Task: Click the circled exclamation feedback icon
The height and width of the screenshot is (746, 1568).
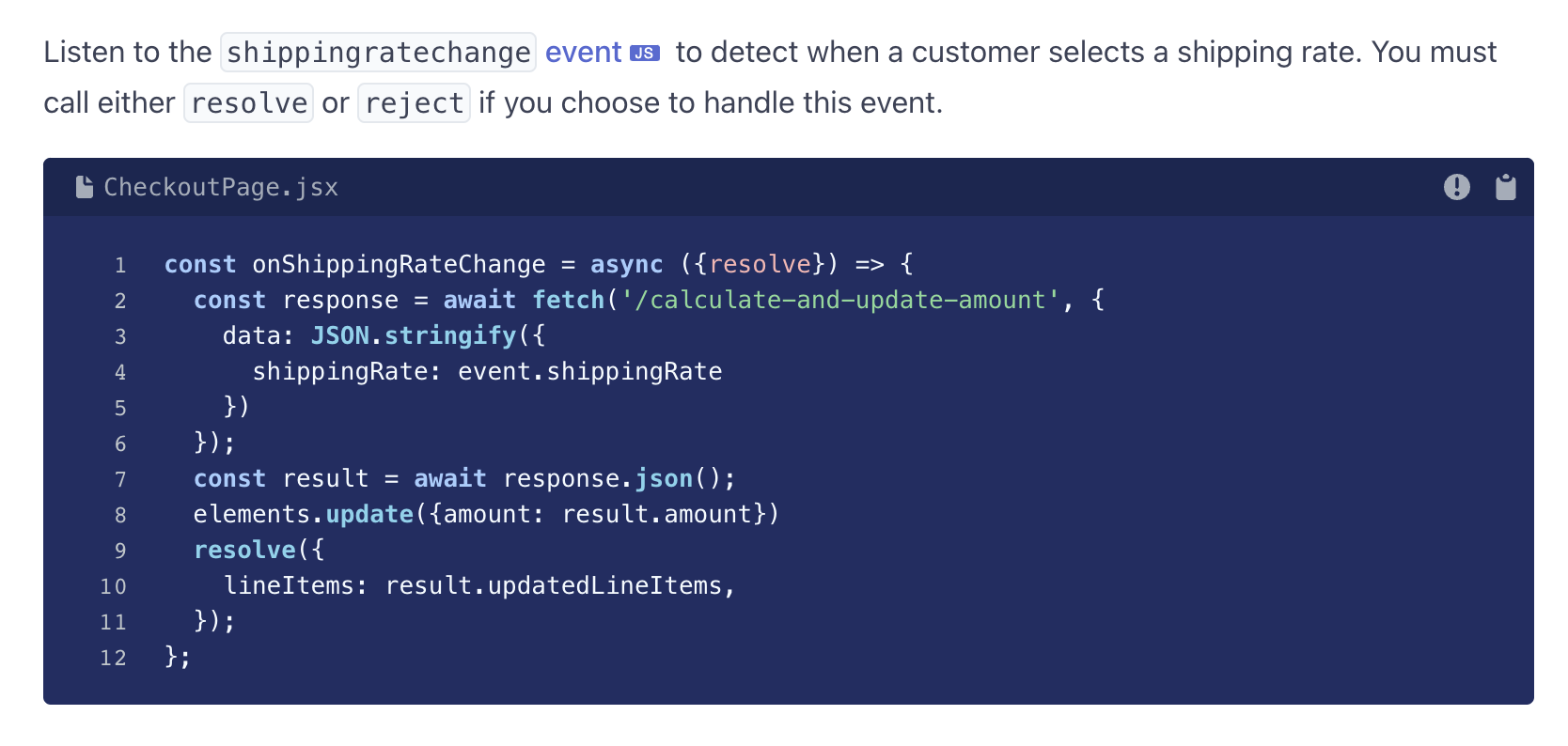Action: [1456, 187]
